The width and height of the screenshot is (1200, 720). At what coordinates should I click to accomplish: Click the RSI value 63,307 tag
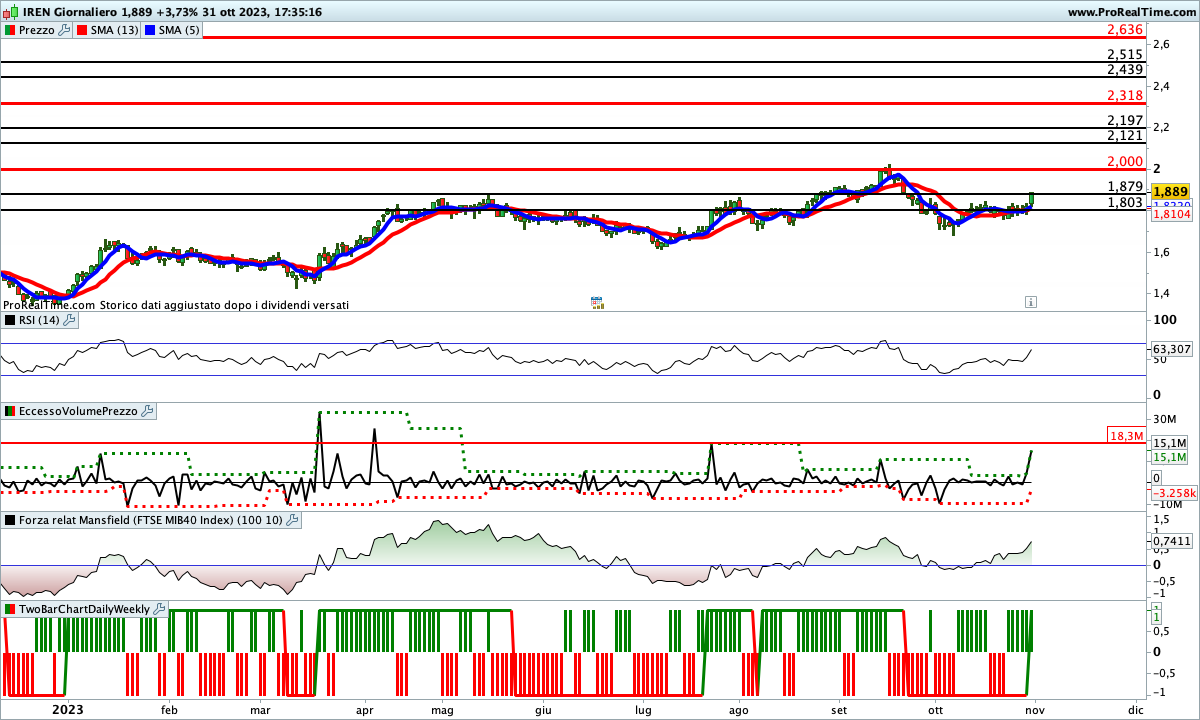click(1170, 349)
